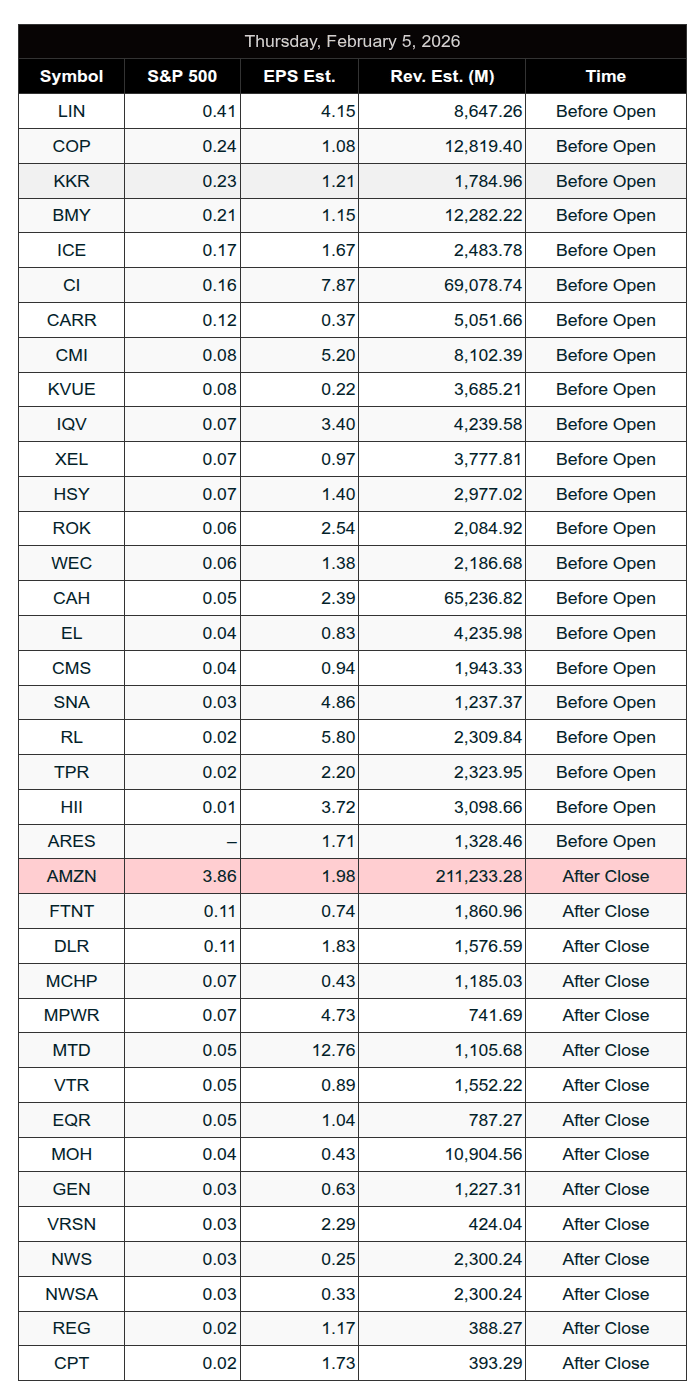The height and width of the screenshot is (1385, 688).
Task: Open the KVUE symbol entry
Action: [x=71, y=389]
